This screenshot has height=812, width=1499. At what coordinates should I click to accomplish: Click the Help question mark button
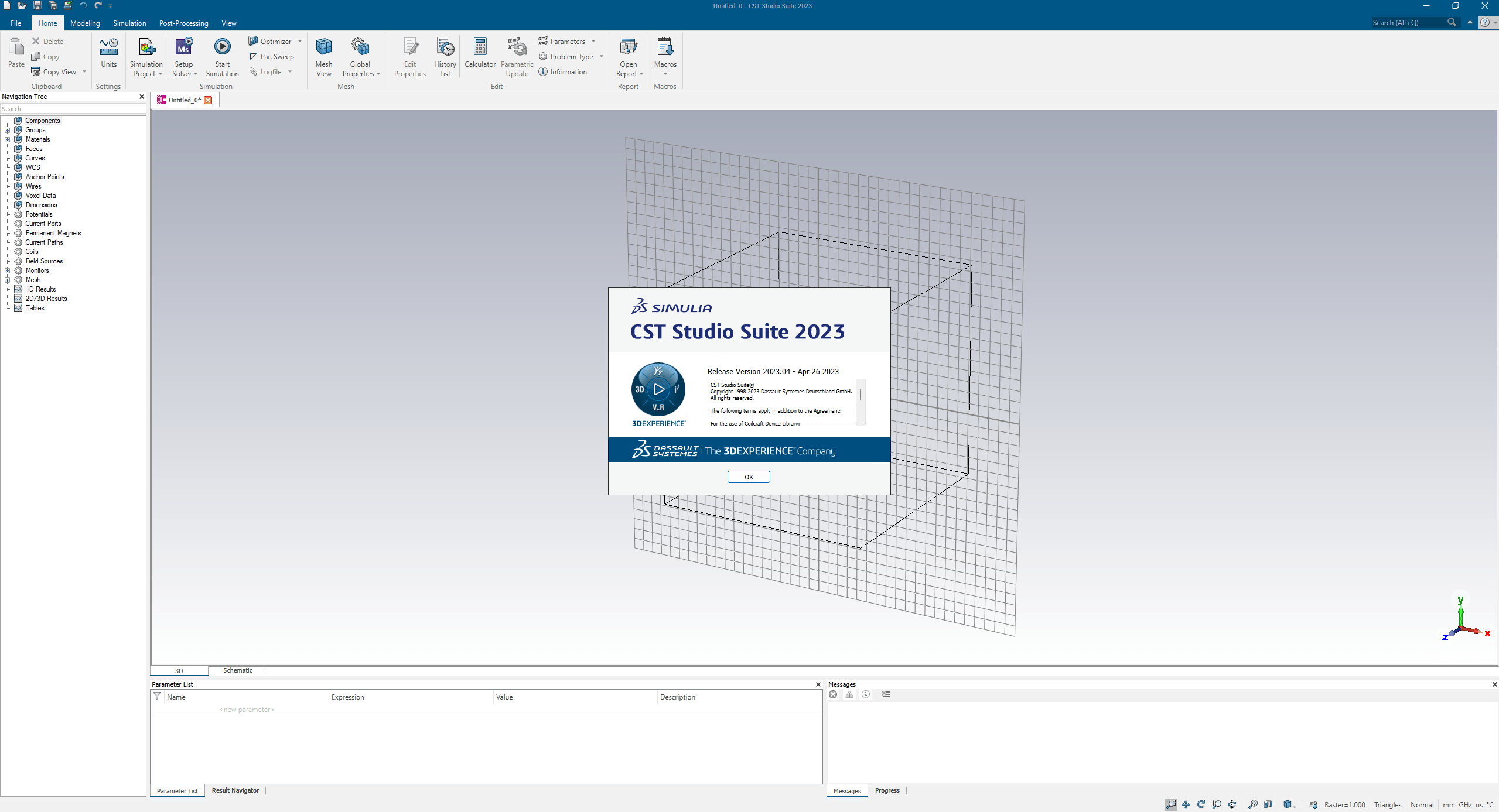[1485, 23]
